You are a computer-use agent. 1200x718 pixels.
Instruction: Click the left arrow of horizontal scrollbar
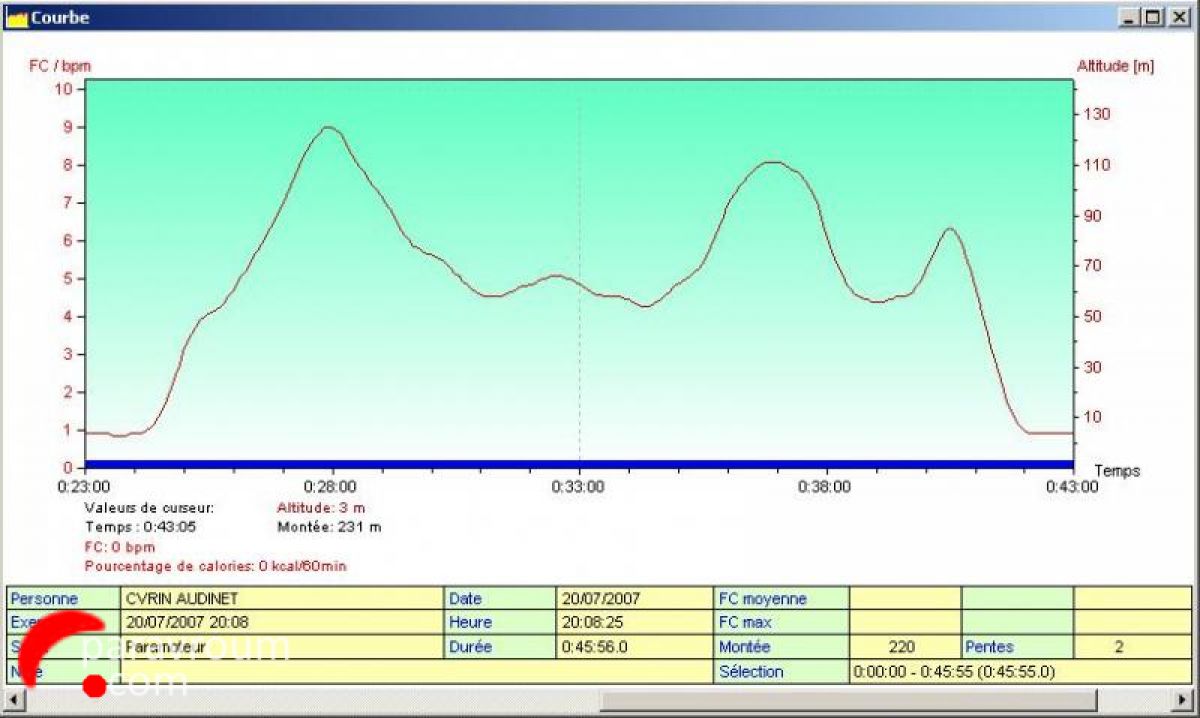point(15,698)
